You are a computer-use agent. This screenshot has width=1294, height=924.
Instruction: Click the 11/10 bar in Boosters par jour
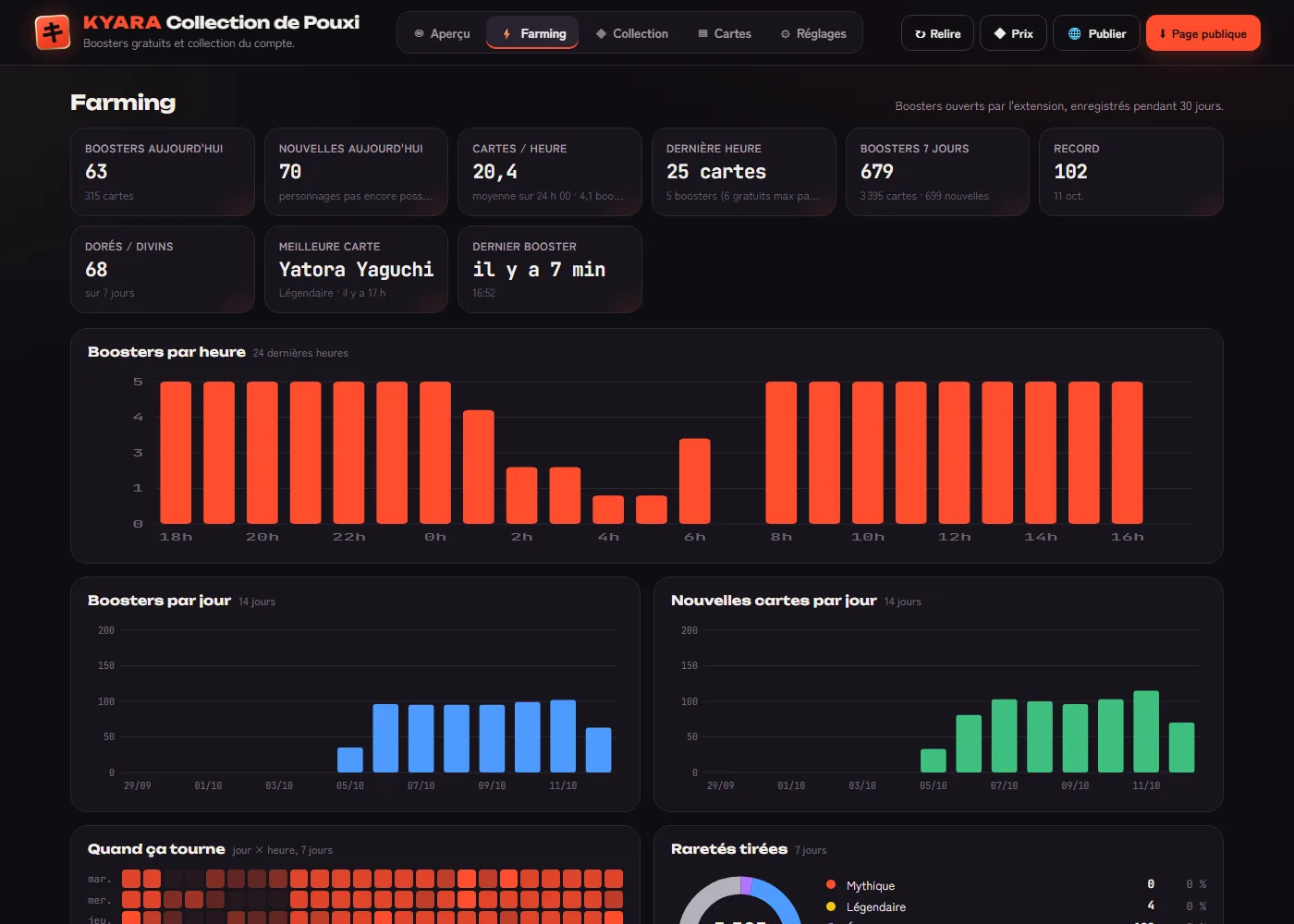tap(563, 736)
